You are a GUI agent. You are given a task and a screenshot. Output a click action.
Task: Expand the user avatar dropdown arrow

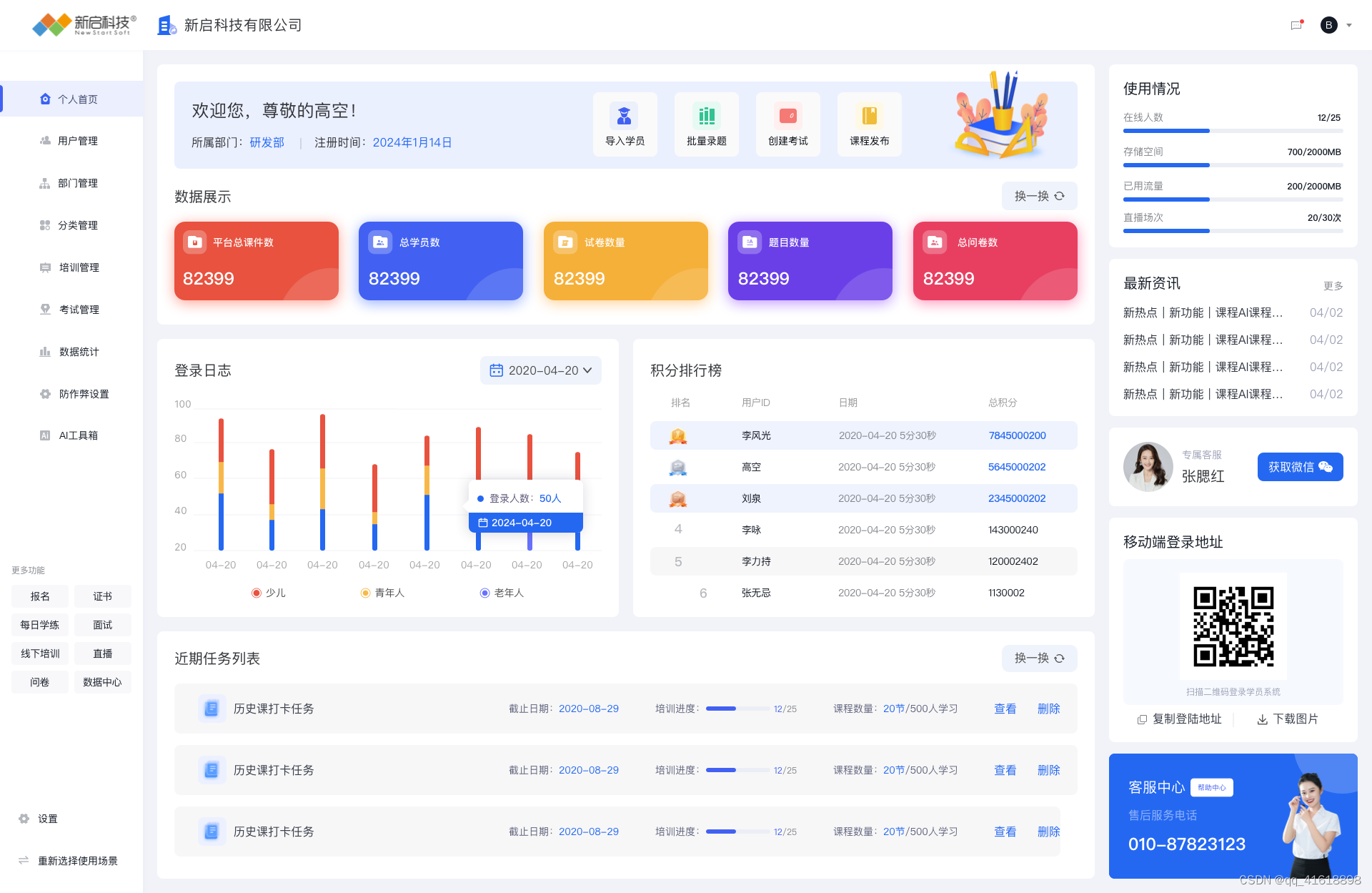[x=1349, y=25]
